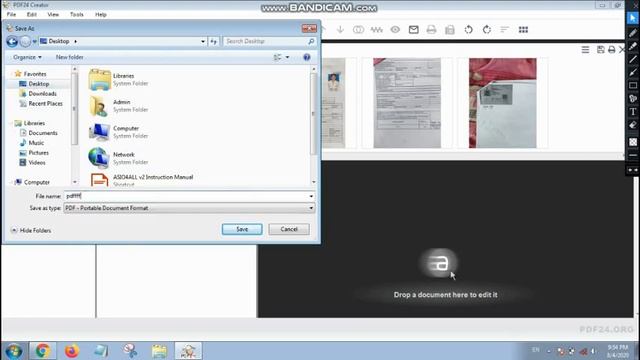The width and height of the screenshot is (640, 360).
Task: Open the document hamburger menu icon
Action: pyautogui.click(x=585, y=50)
